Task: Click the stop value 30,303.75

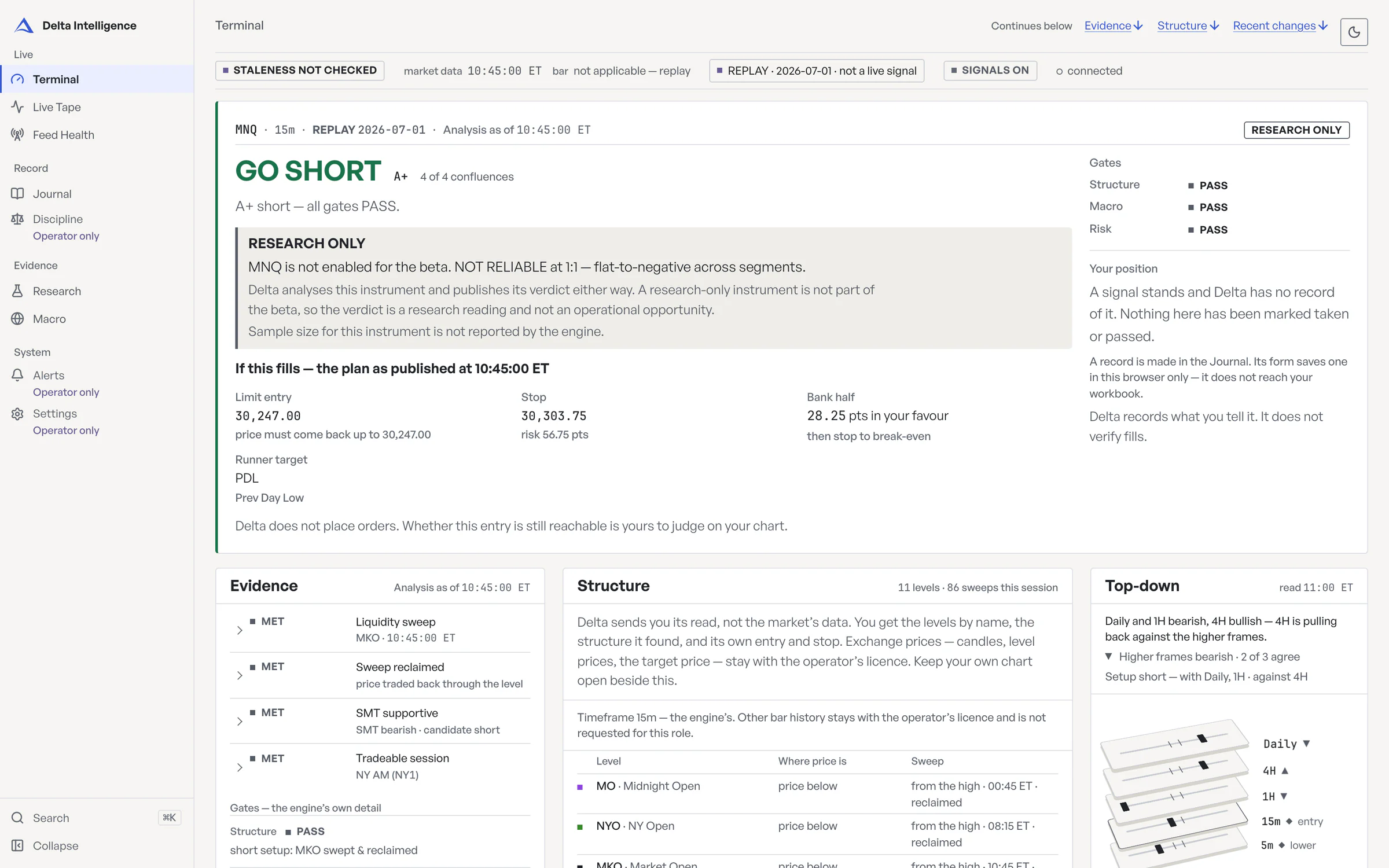Action: tap(554, 416)
